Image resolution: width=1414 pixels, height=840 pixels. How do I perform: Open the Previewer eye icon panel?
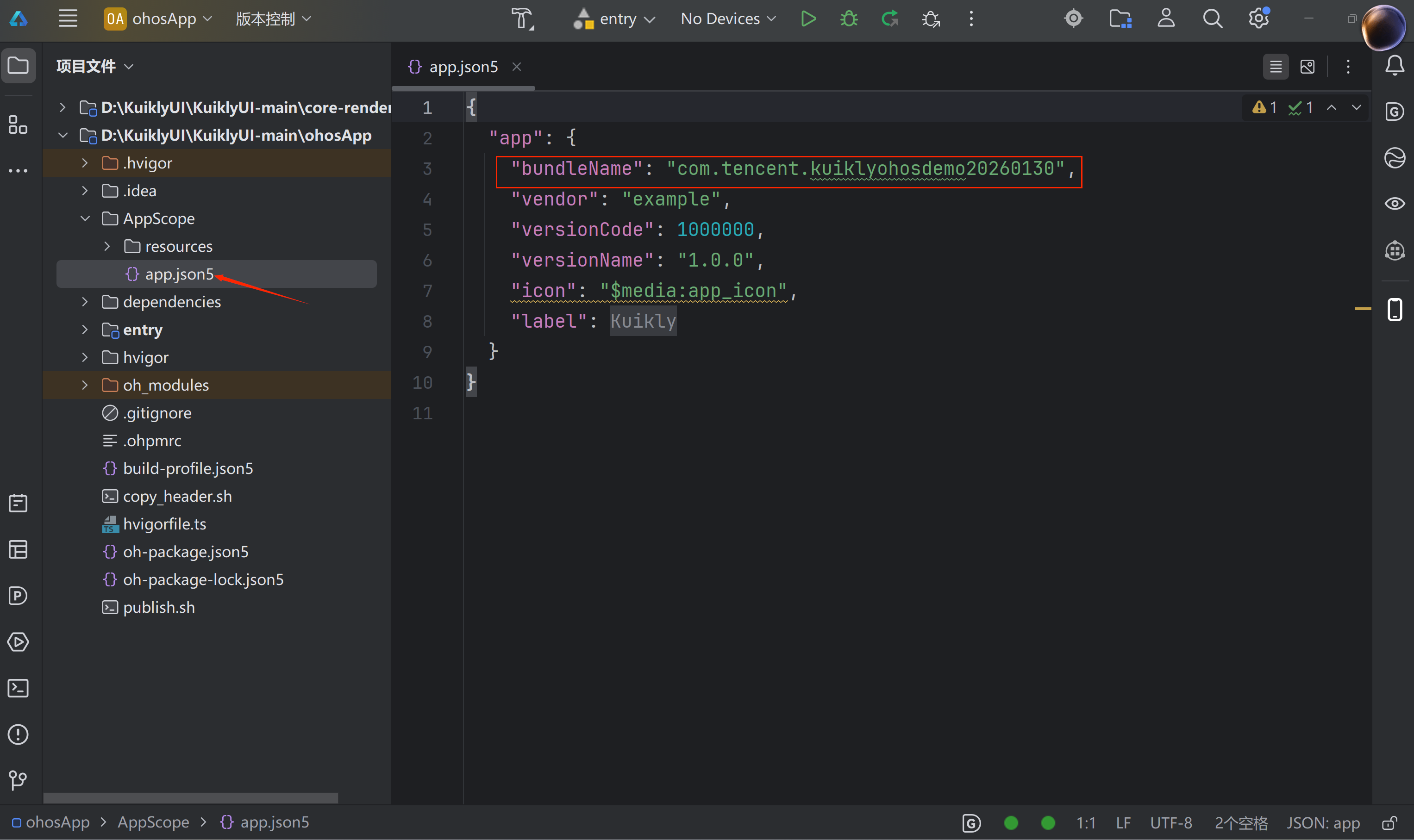[x=1394, y=204]
